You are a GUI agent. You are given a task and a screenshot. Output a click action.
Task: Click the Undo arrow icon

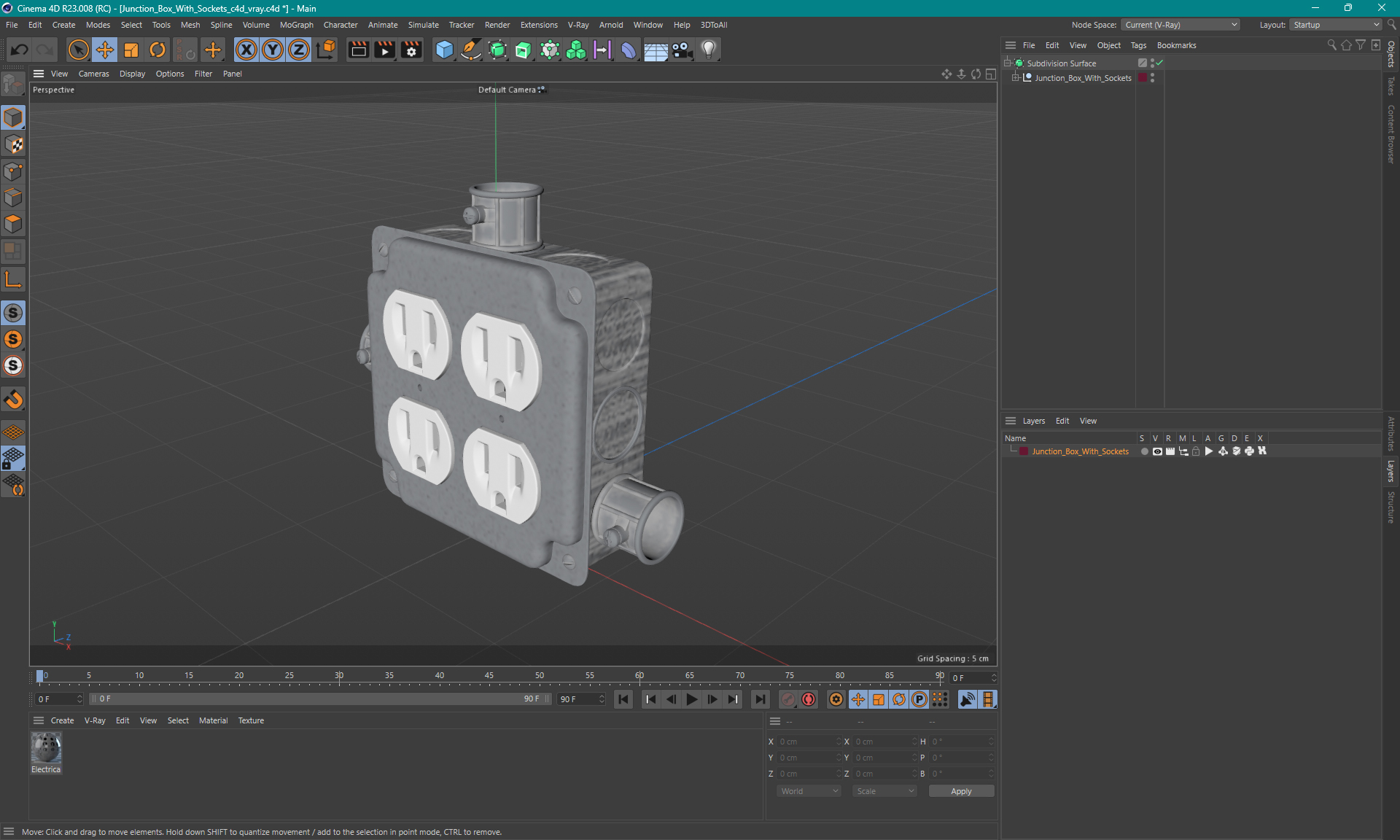pos(20,50)
